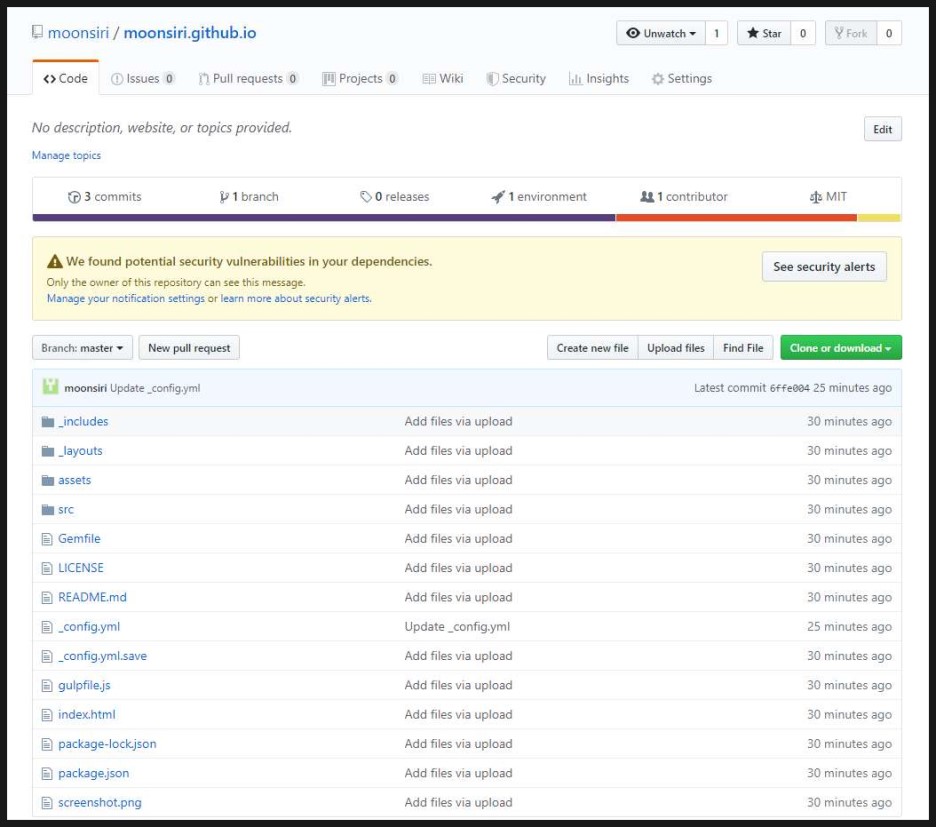936x827 pixels.
Task: Click the _config.yml.save file icon
Action: 47,656
